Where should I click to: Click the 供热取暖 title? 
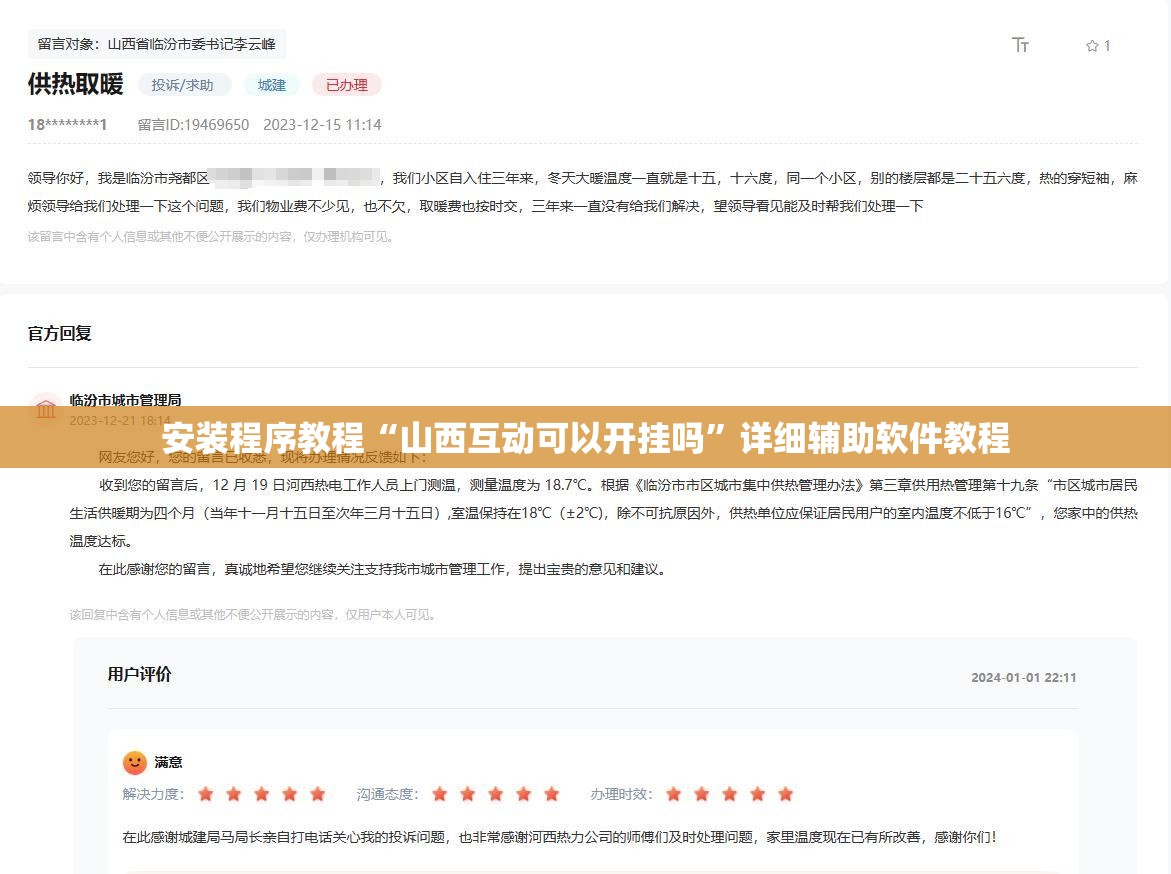tap(75, 84)
